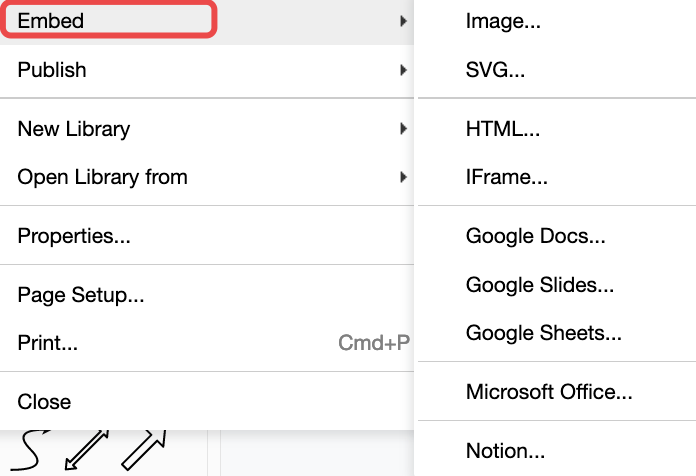Select the Notion... embed option
Image resolution: width=696 pixels, height=476 pixels.
pos(505,451)
